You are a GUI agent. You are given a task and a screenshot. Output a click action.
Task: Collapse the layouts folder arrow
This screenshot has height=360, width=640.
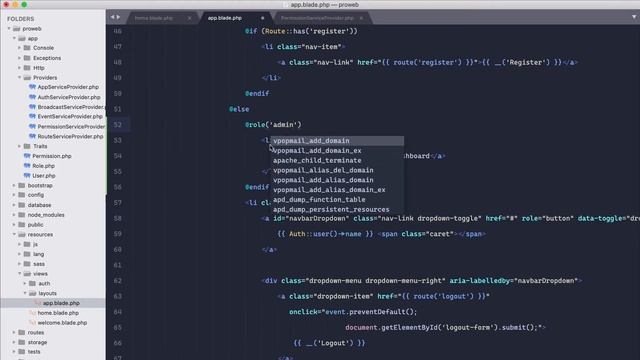coord(24,293)
